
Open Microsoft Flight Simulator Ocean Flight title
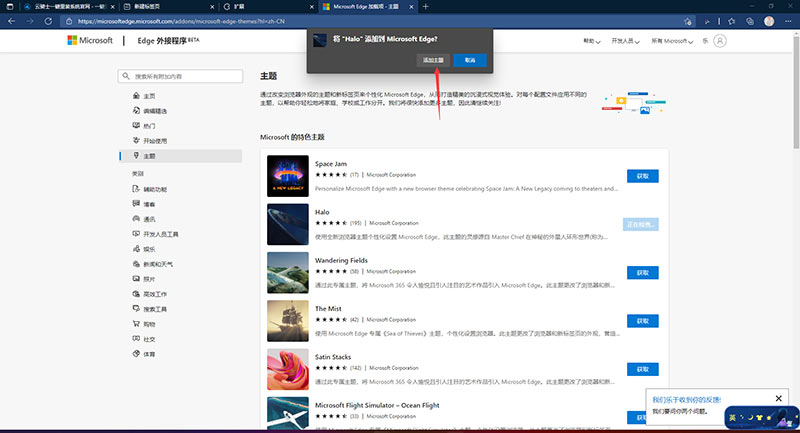(x=377, y=405)
